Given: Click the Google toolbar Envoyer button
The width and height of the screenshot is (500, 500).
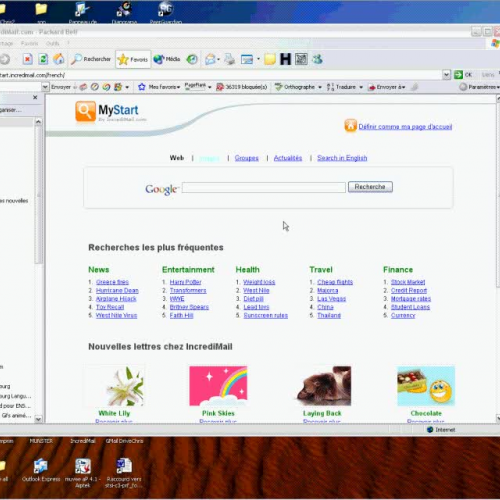Looking at the screenshot, I should [x=61, y=87].
